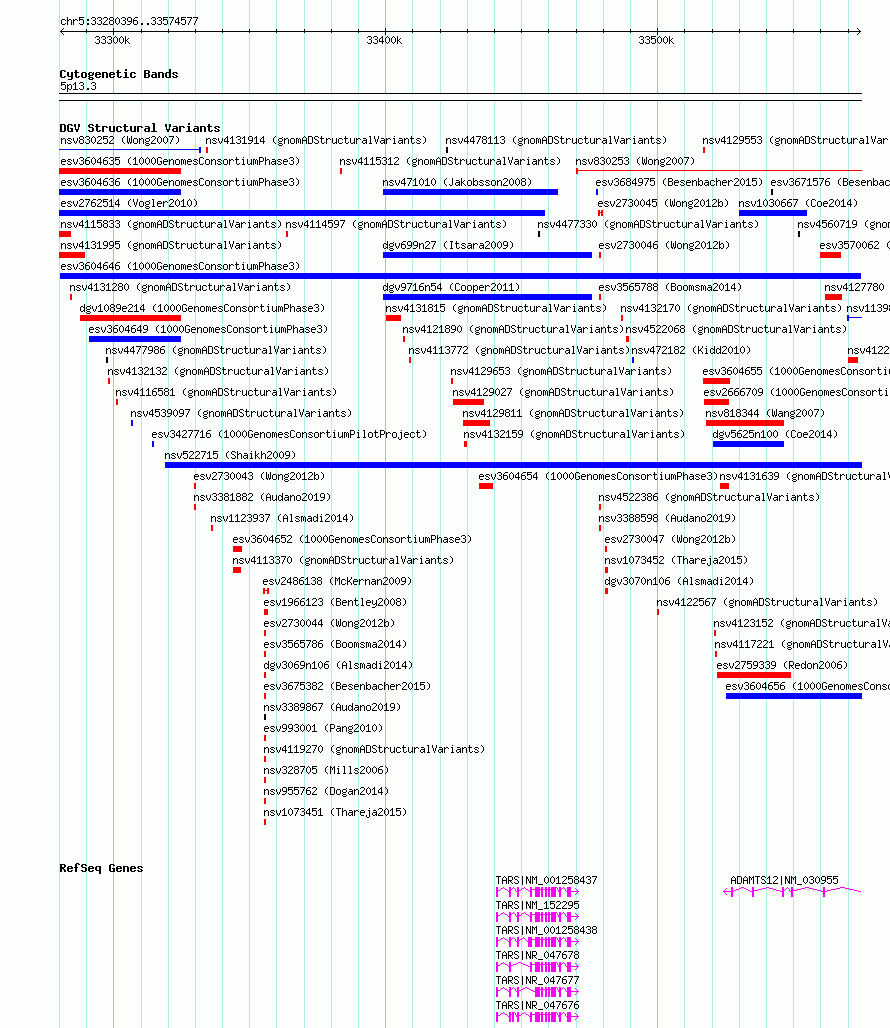Click the nsv4478113 variant label
This screenshot has width=890, height=1028.
pos(556,140)
